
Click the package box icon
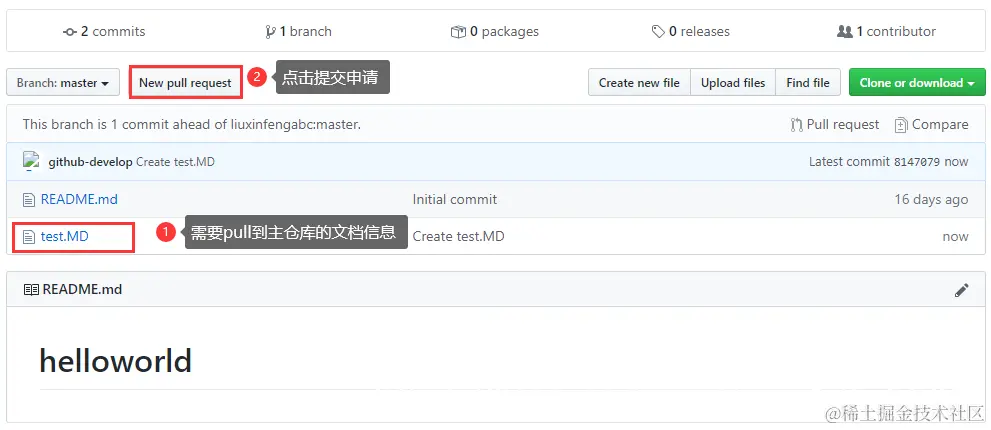click(x=458, y=32)
